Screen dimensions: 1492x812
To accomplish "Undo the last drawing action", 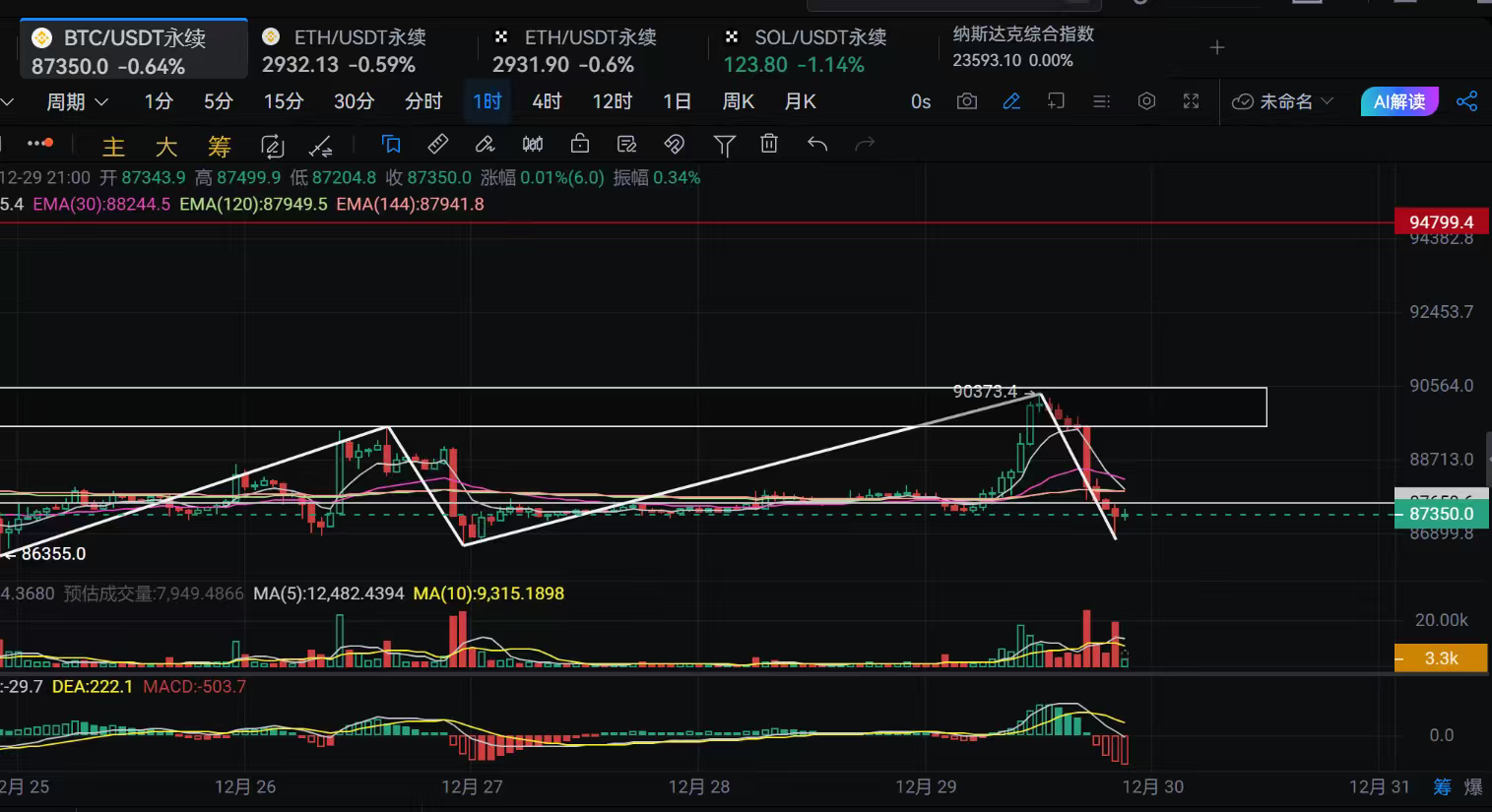I will (x=817, y=145).
